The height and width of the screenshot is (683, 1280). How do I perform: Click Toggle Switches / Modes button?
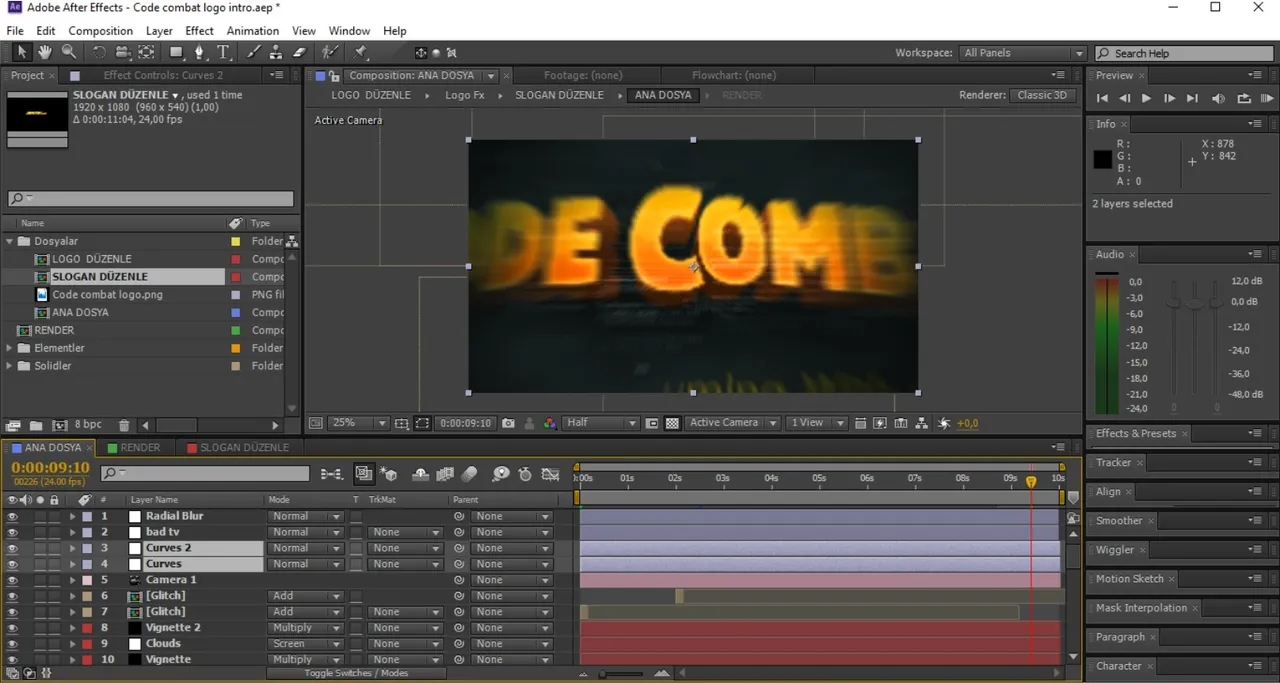357,673
